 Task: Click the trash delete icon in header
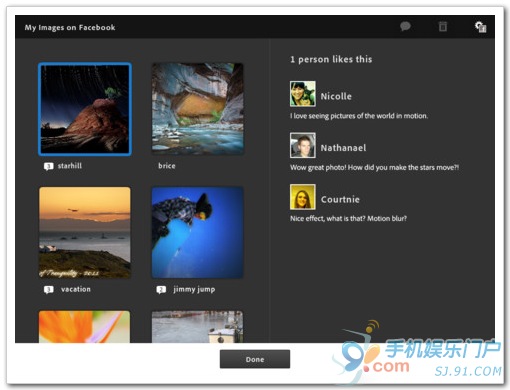tap(443, 26)
